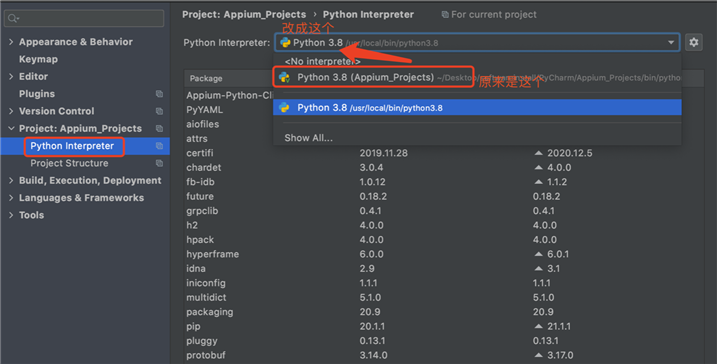Screen dimensions: 717x364
Task: Click the search magnifier icon in settings
Action: coord(12,18)
